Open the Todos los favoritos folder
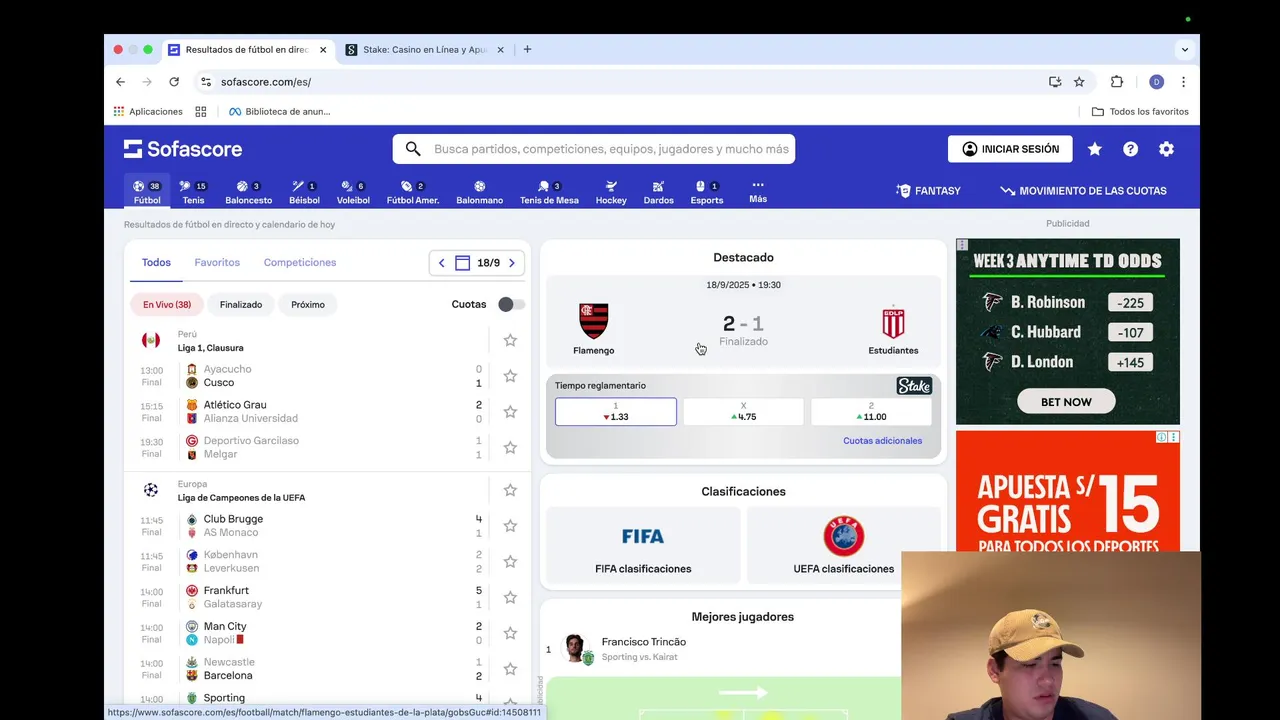Viewport: 1280px width, 720px height. click(1140, 112)
